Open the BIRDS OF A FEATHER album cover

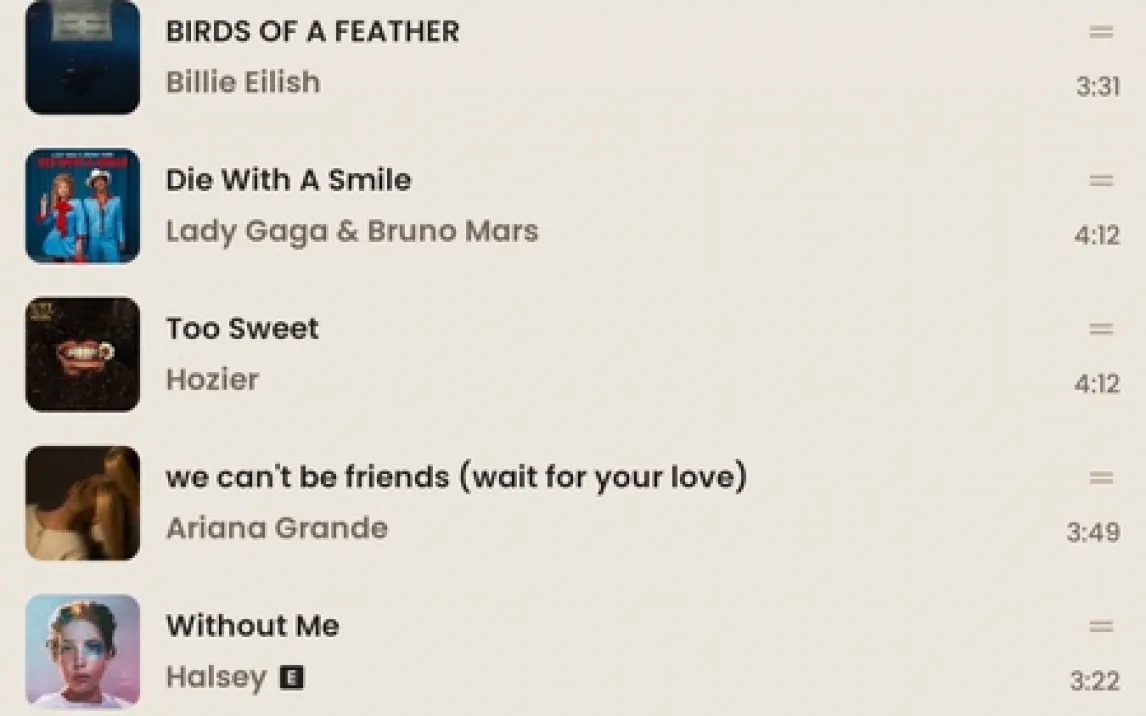click(x=83, y=57)
